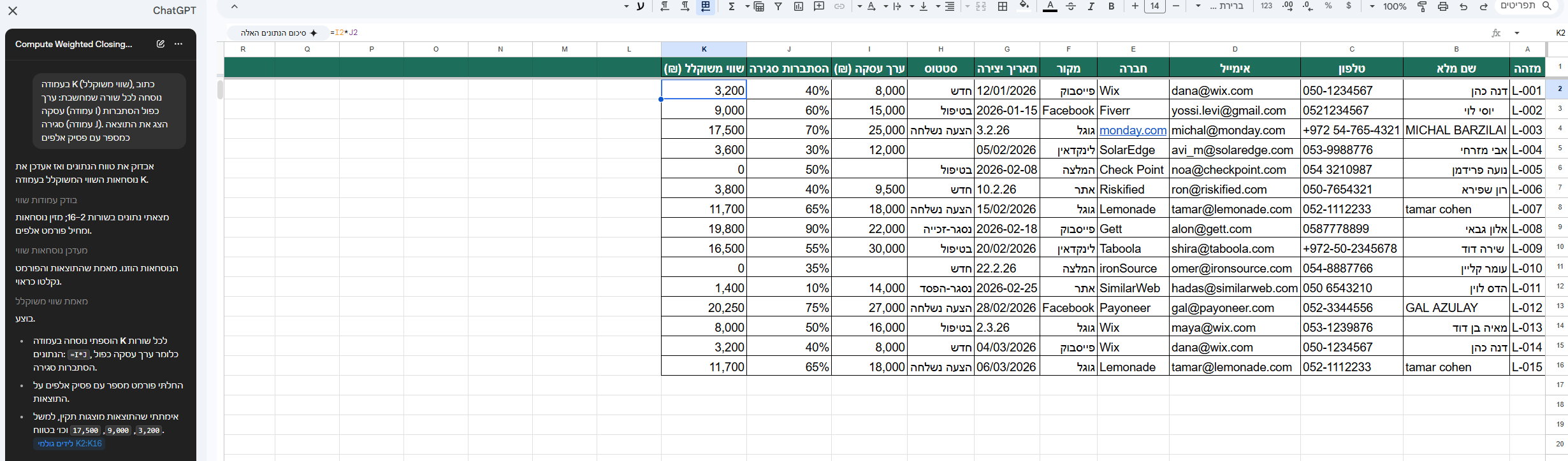The width and height of the screenshot is (1568, 461).
Task: Select cell with ID 'L-008'
Action: click(x=1527, y=229)
